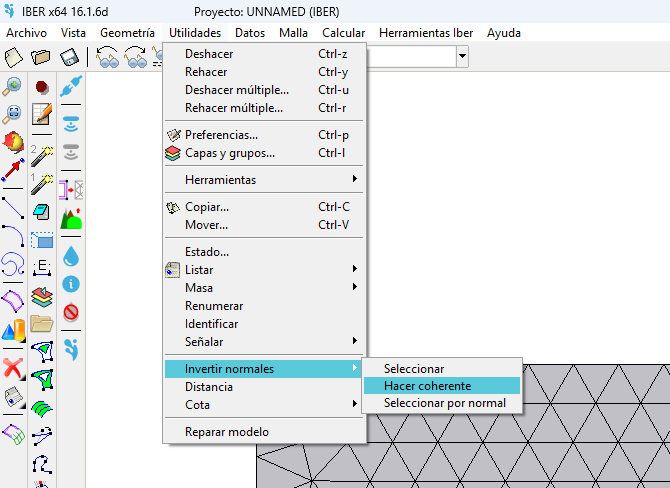
Task: Click the List entities document icon
Action: (x=13, y=397)
